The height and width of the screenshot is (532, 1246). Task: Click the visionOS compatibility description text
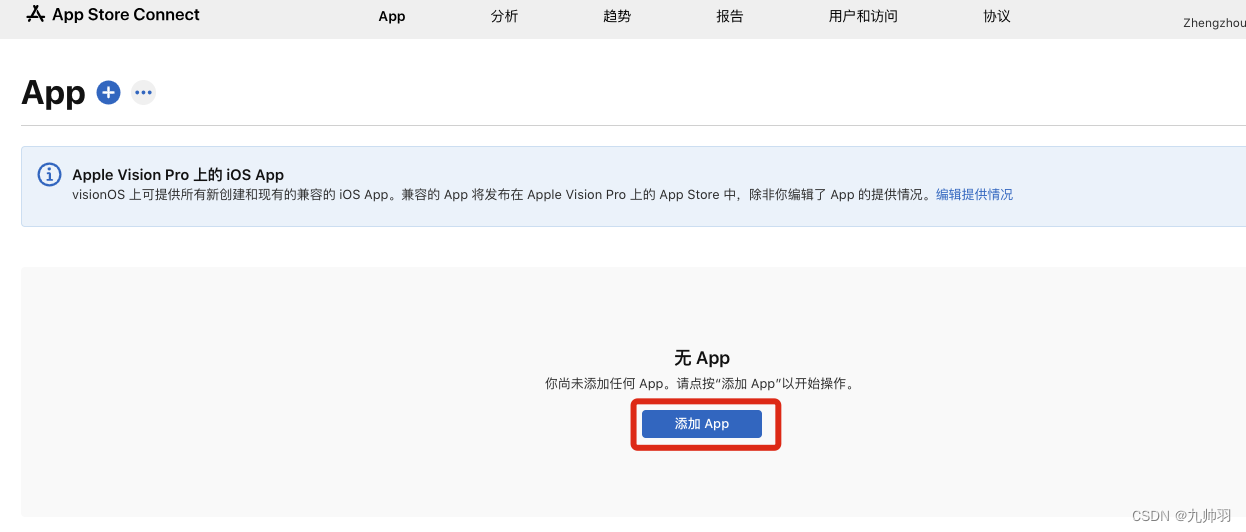pos(502,195)
